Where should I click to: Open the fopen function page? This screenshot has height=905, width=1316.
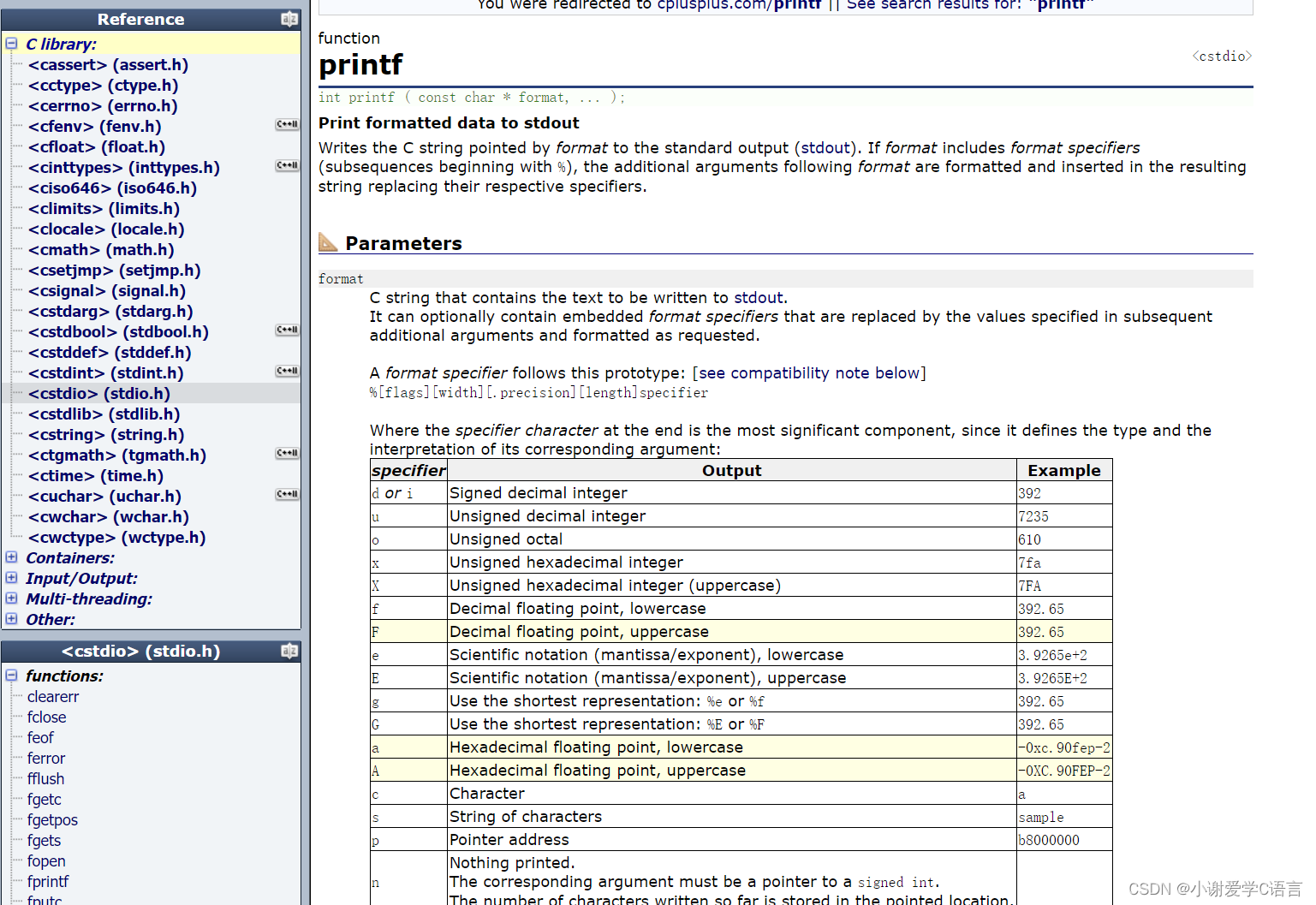(x=46, y=861)
